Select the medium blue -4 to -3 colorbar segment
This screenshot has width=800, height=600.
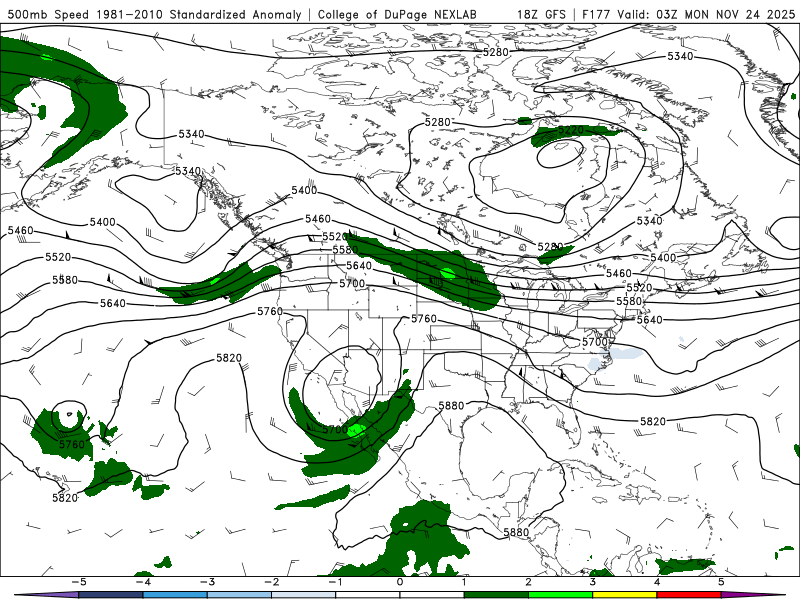(175, 595)
